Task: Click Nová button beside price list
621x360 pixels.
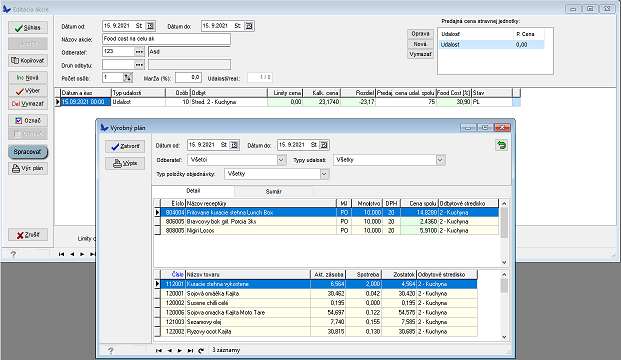Action: click(x=420, y=44)
